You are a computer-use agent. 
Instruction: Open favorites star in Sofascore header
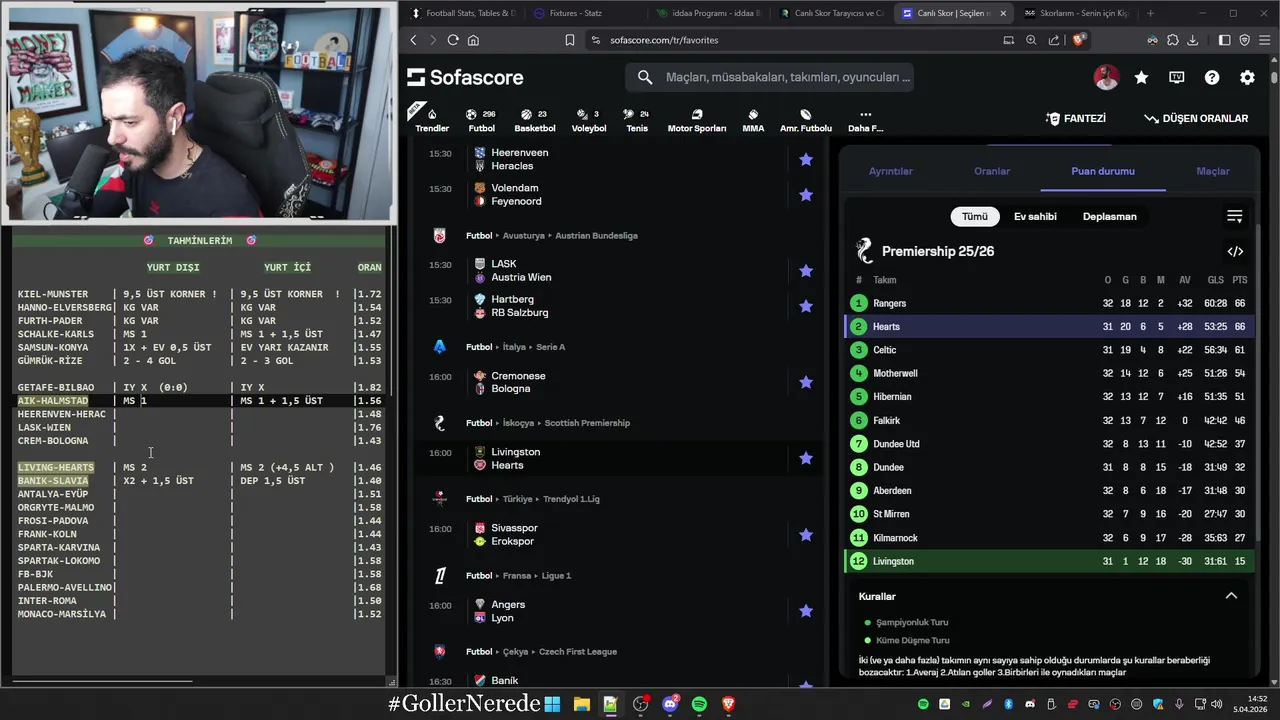1141,77
